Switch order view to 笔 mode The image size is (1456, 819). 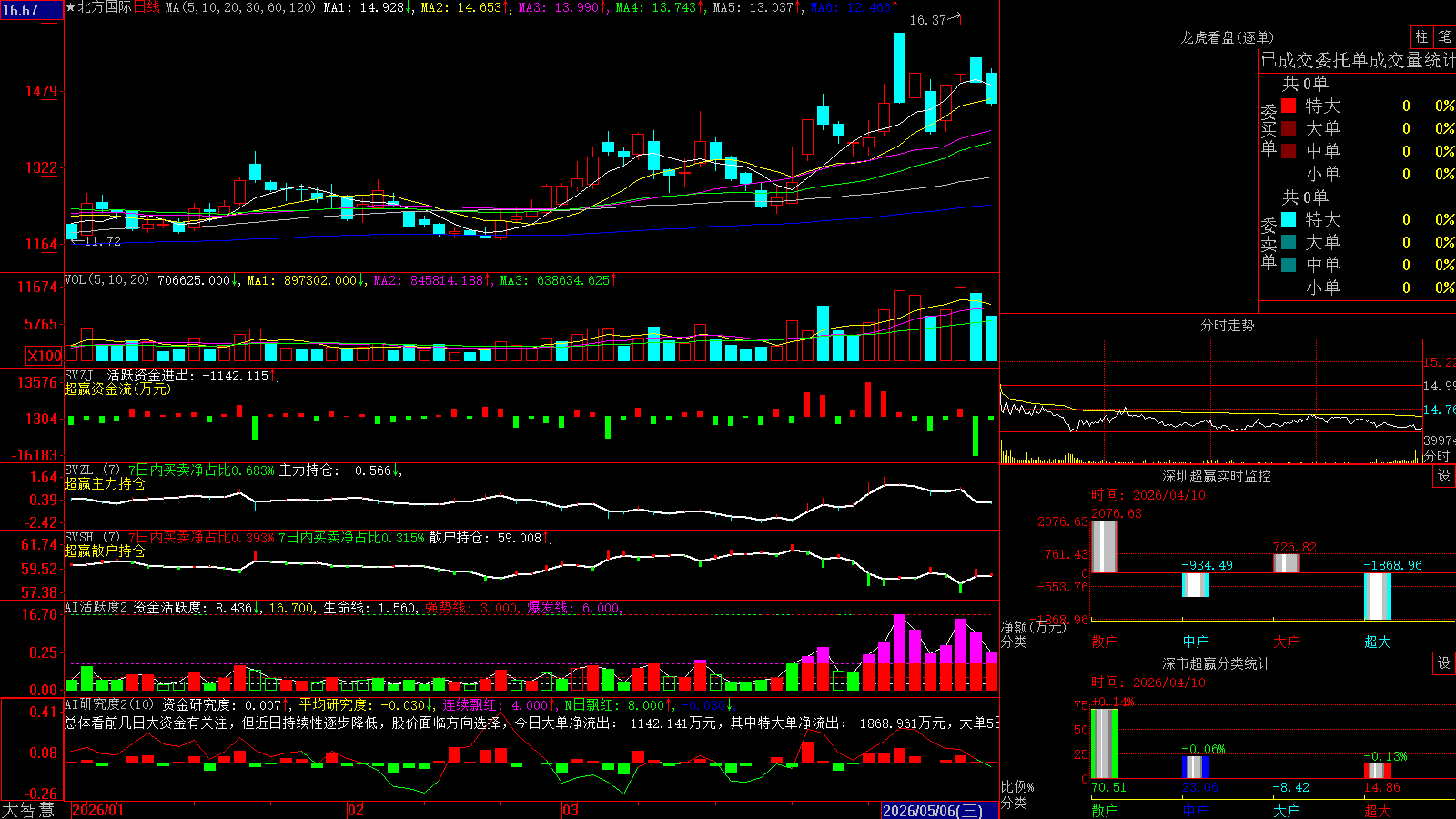pyautogui.click(x=1444, y=37)
